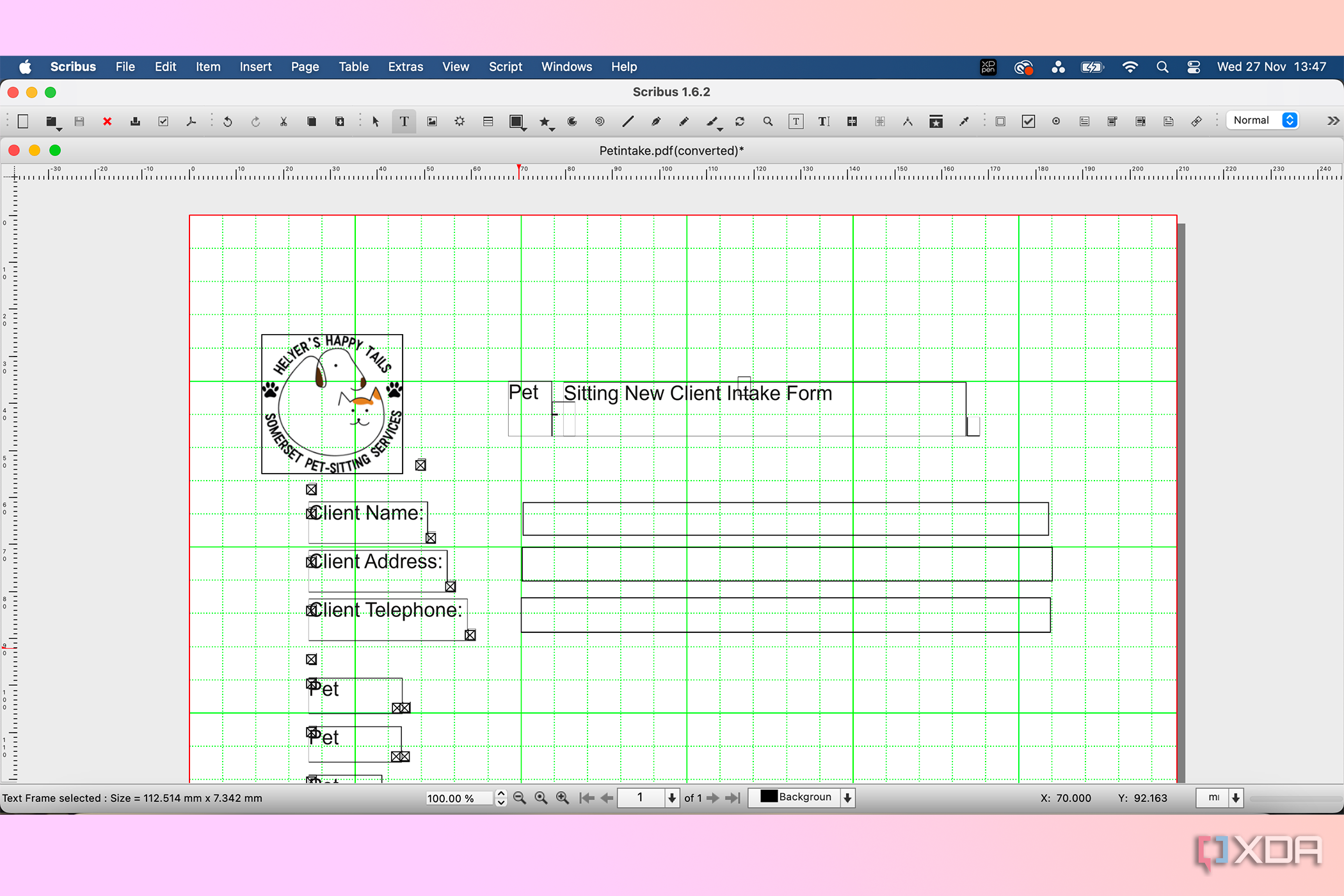Select the Eye Dropper tool
The height and width of the screenshot is (896, 1344).
tap(964, 122)
